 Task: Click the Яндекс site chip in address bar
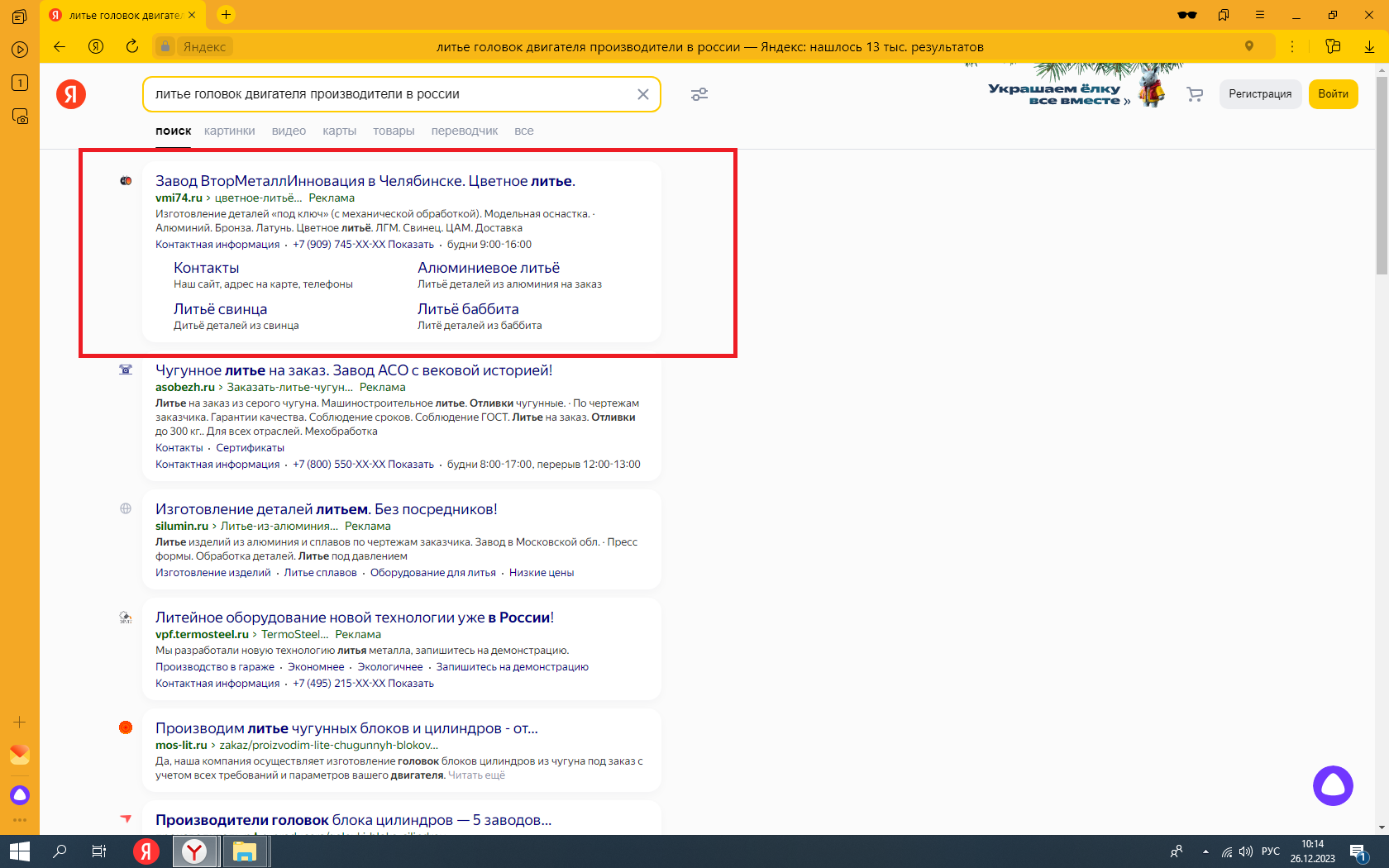(x=204, y=47)
